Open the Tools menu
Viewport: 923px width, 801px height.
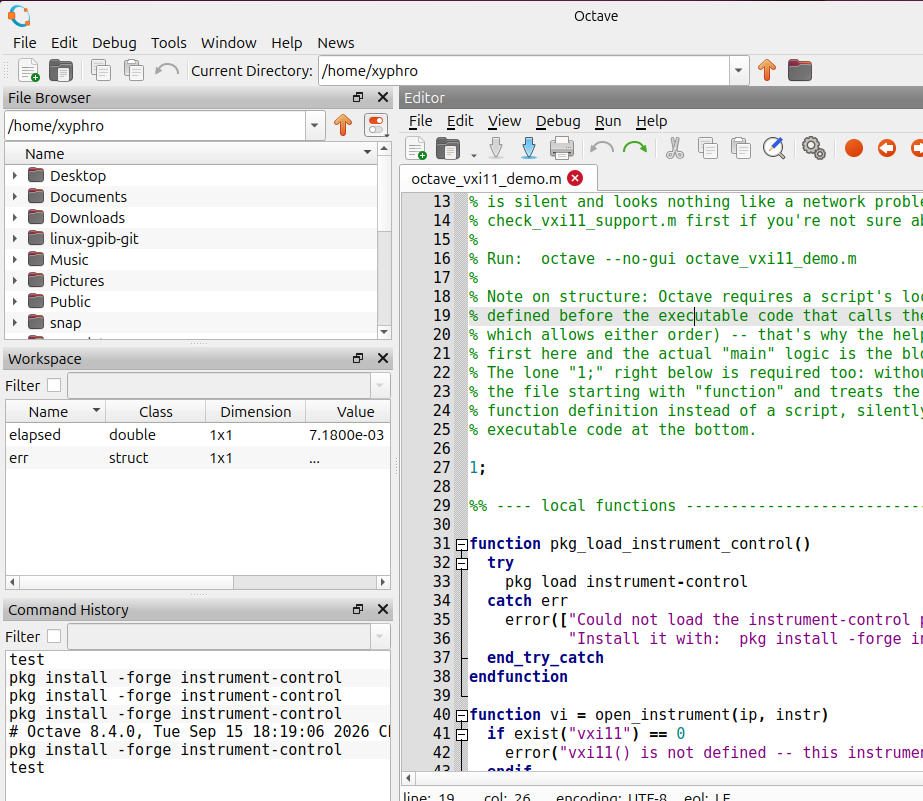tap(168, 43)
